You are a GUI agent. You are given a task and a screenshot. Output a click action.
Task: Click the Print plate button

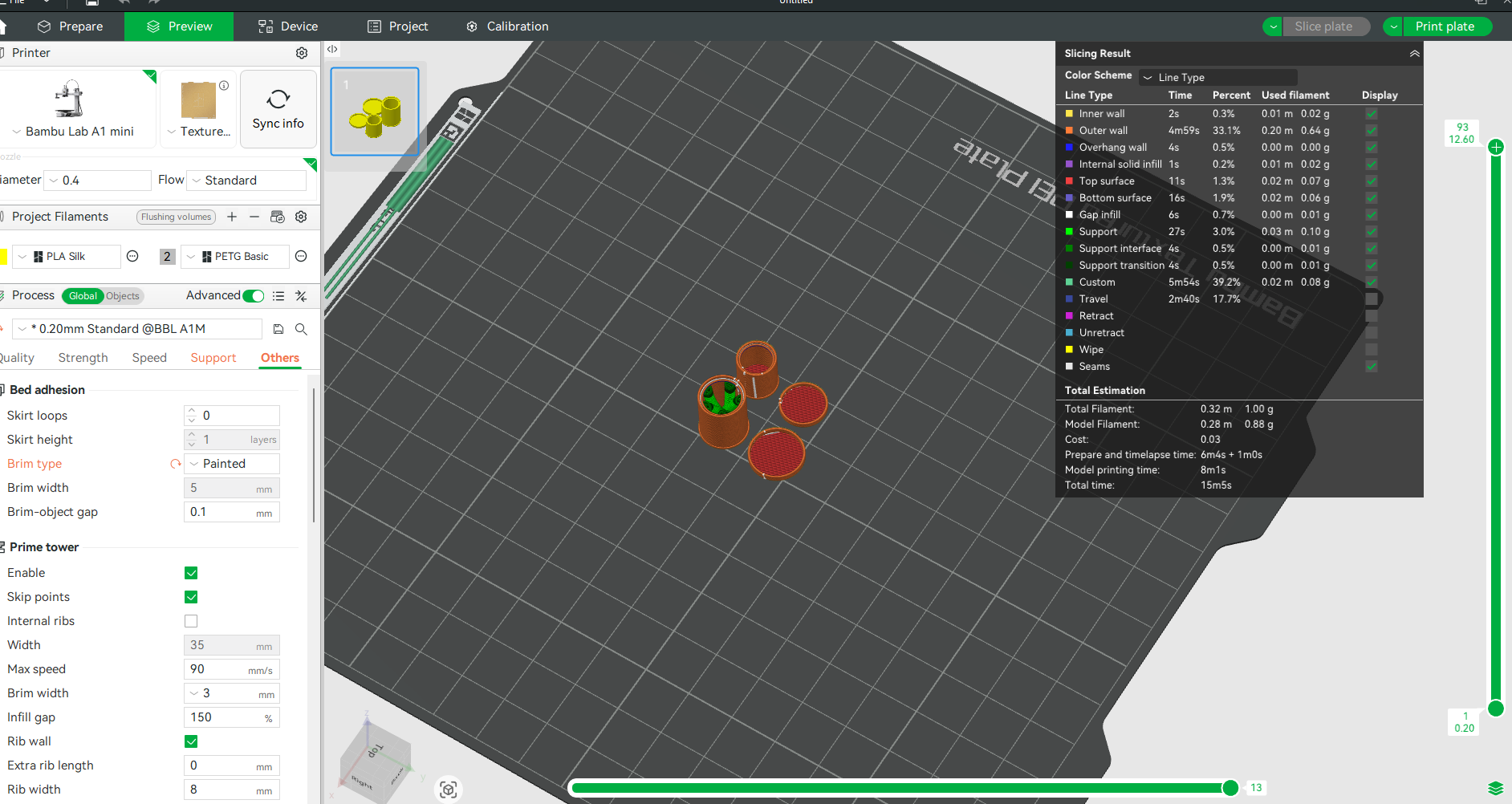coord(1445,26)
